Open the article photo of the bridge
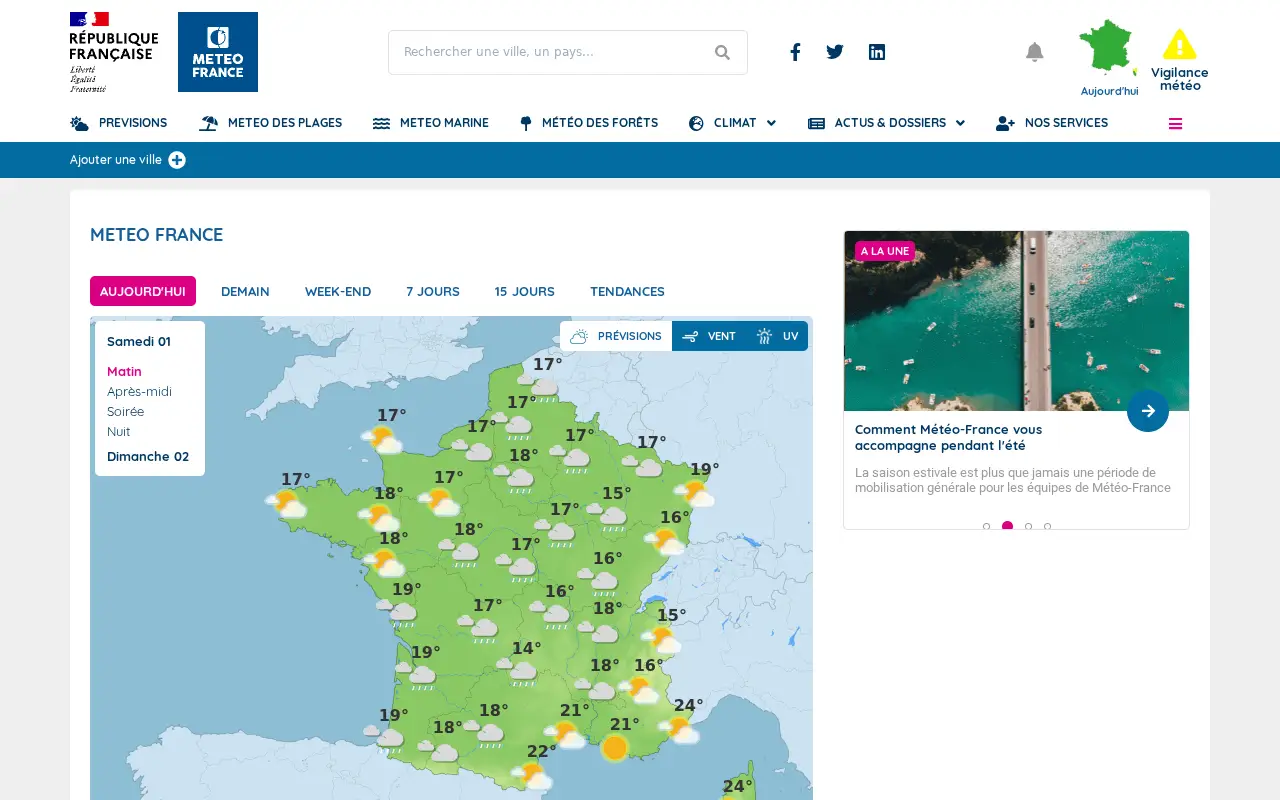The height and width of the screenshot is (800, 1280). [1016, 321]
